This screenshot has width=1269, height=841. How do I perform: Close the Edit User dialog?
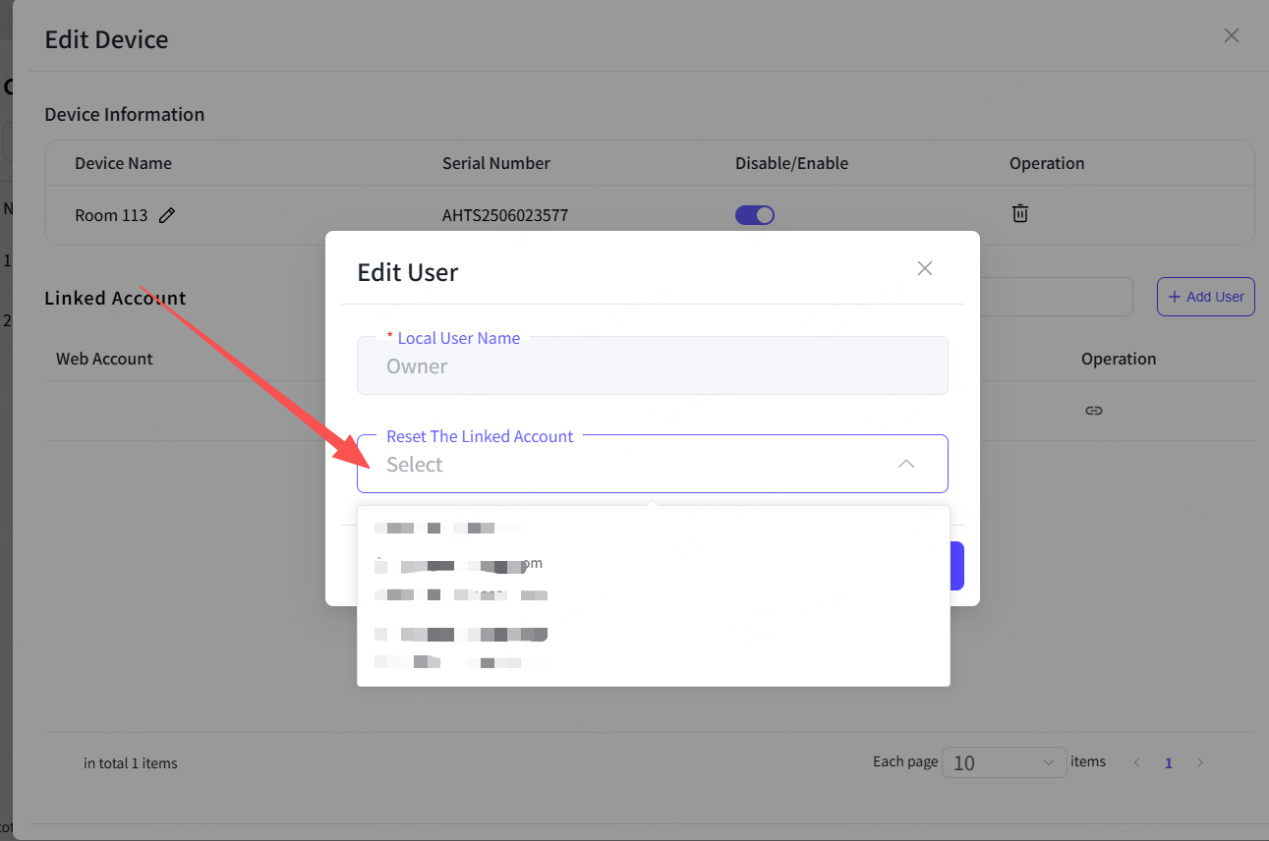[x=925, y=268]
